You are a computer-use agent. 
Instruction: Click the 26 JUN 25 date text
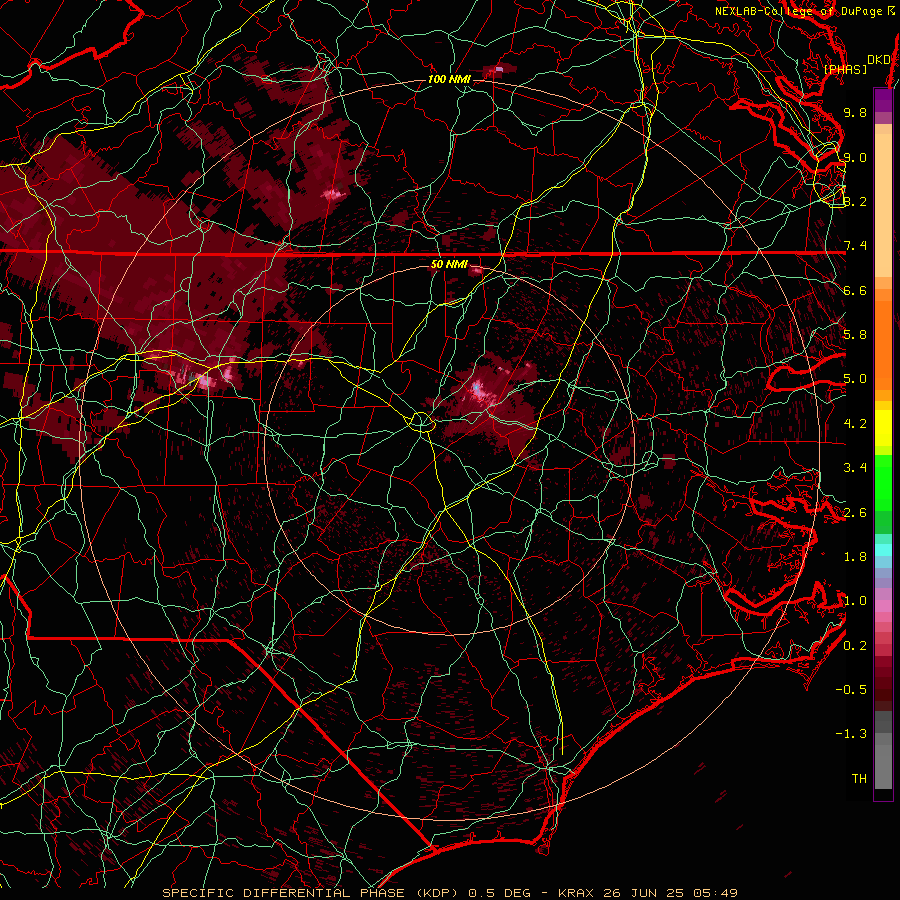[x=643, y=893]
